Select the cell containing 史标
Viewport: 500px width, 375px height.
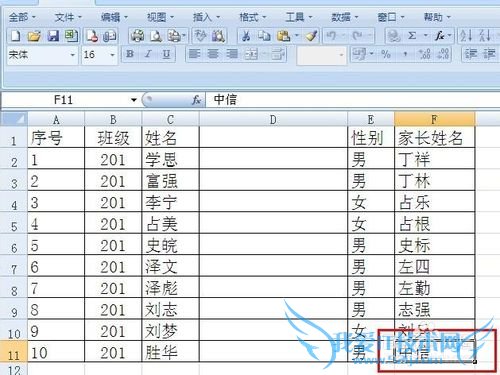click(x=434, y=244)
